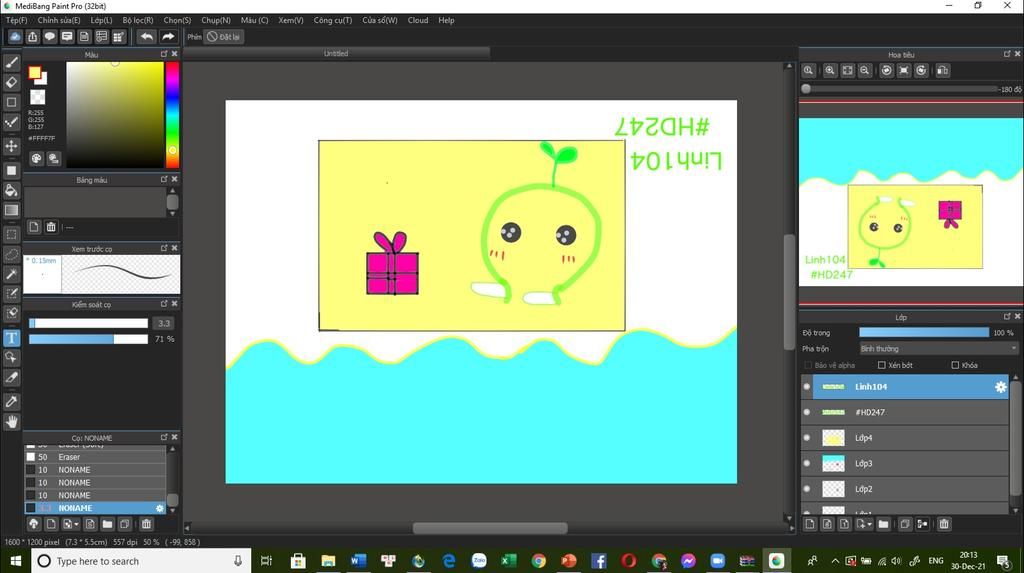Select the Move tool
The image size is (1024, 573).
pyautogui.click(x=11, y=146)
